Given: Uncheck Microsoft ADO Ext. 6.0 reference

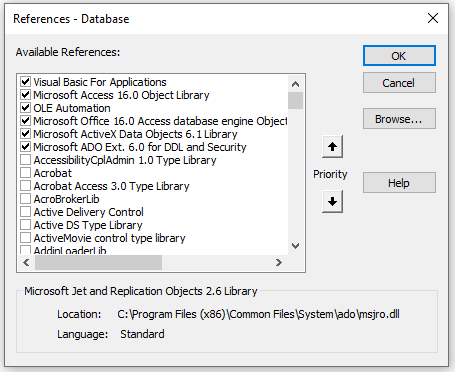Looking at the screenshot, I should click(25, 147).
